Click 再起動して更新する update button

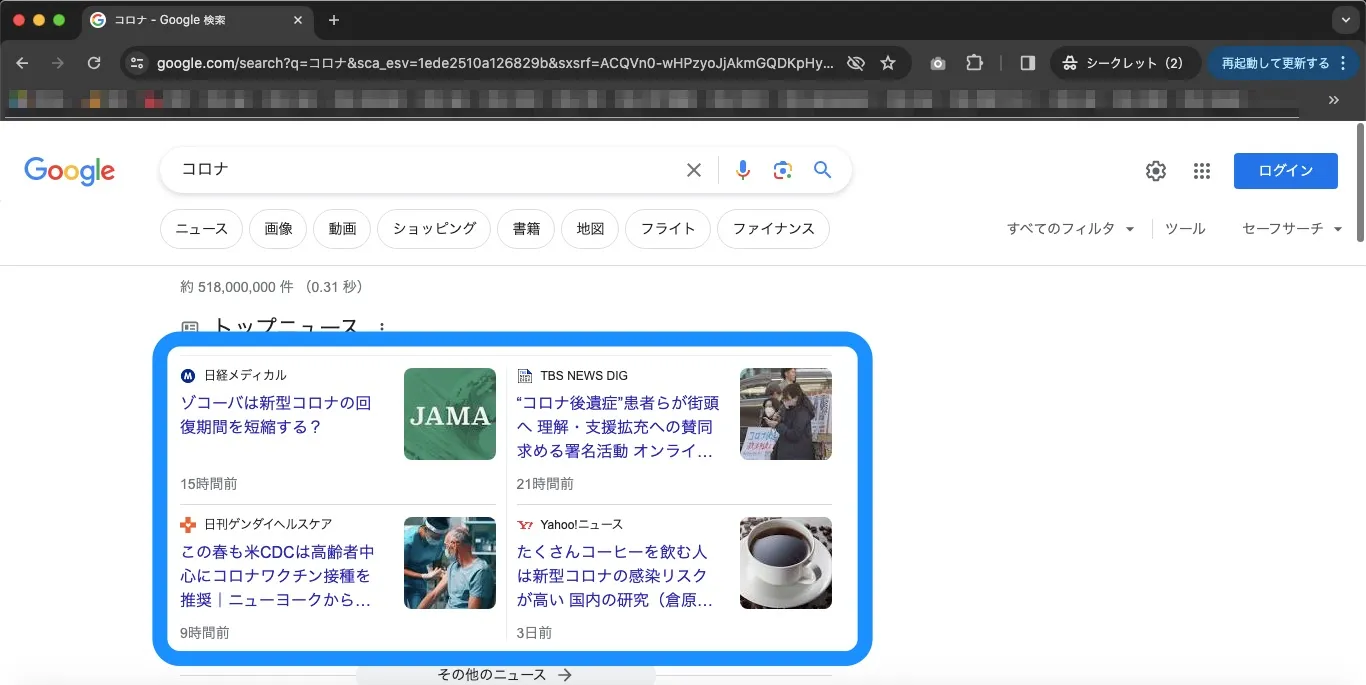[x=1274, y=63]
